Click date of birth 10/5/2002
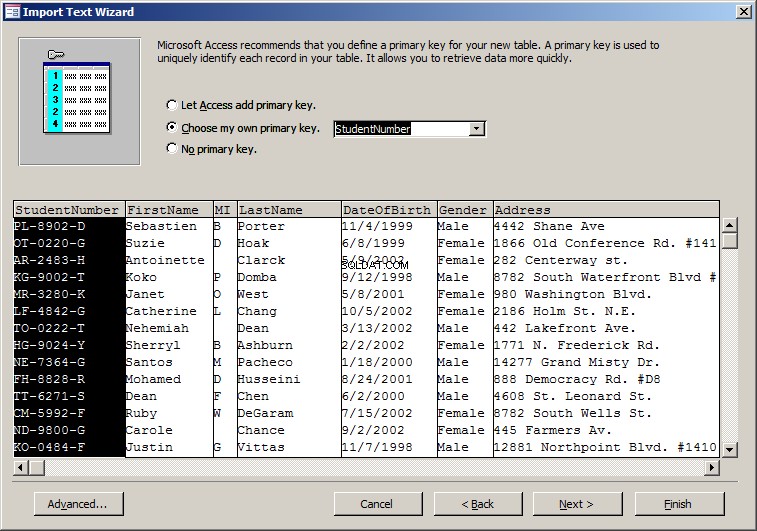The width and height of the screenshot is (757, 531). click(x=377, y=311)
